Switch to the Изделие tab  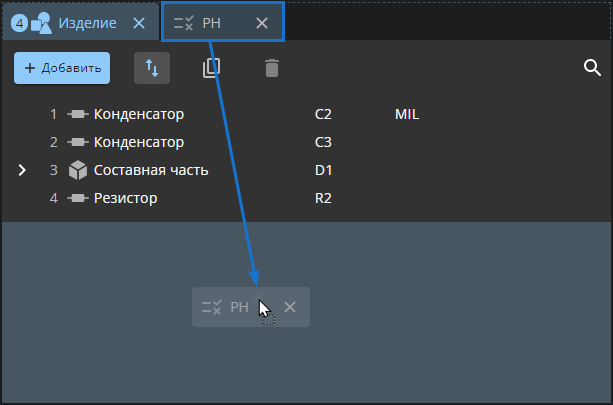[x=81, y=22]
